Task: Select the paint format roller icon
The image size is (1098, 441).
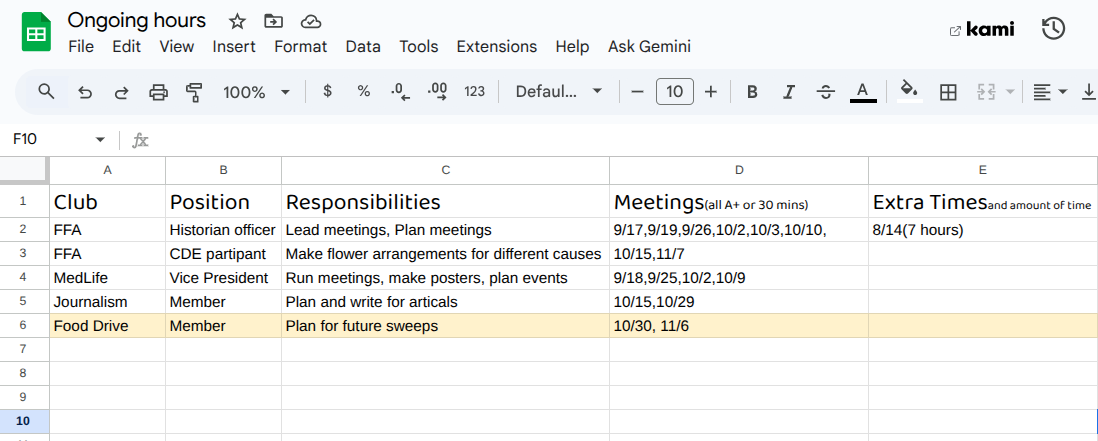Action: pyautogui.click(x=194, y=92)
